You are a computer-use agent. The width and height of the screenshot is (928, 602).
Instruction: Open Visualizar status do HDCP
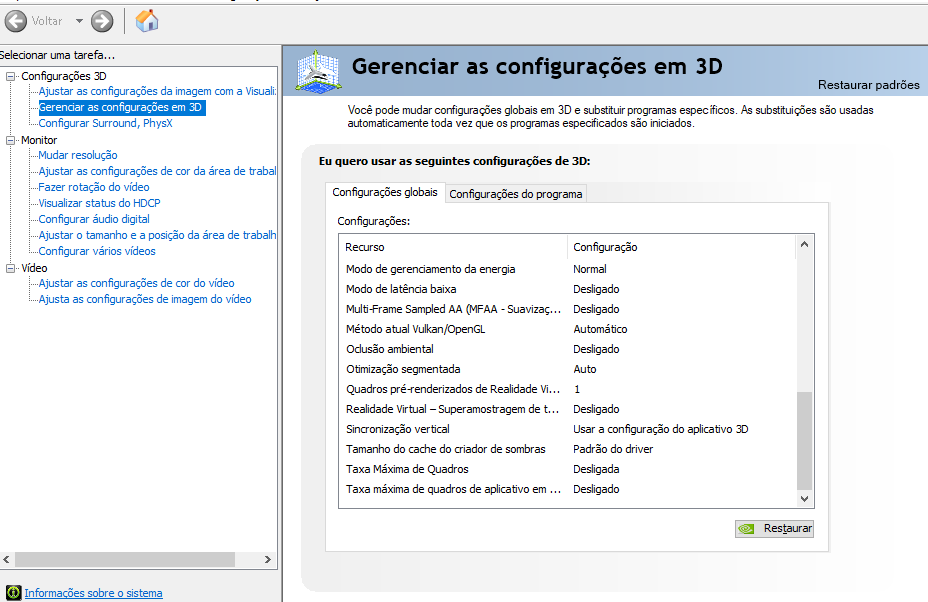(x=99, y=203)
